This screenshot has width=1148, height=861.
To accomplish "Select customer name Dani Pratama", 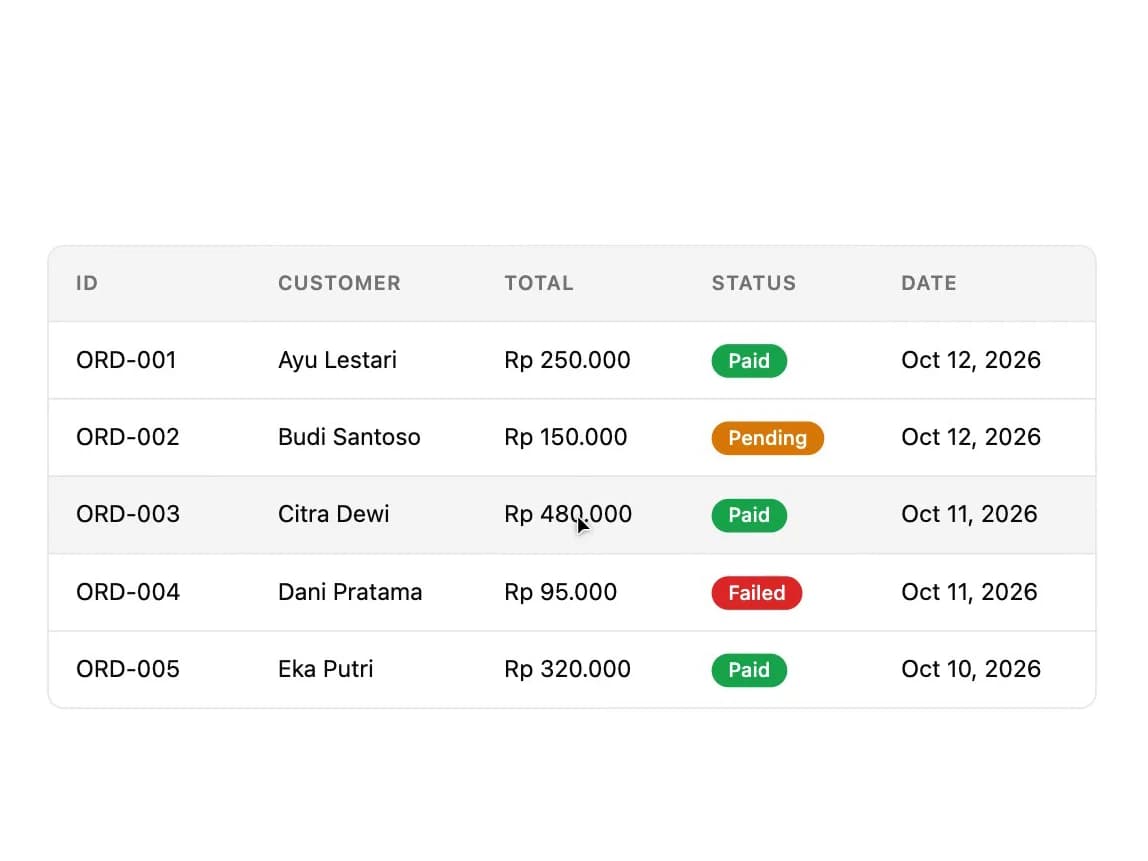I will (350, 592).
